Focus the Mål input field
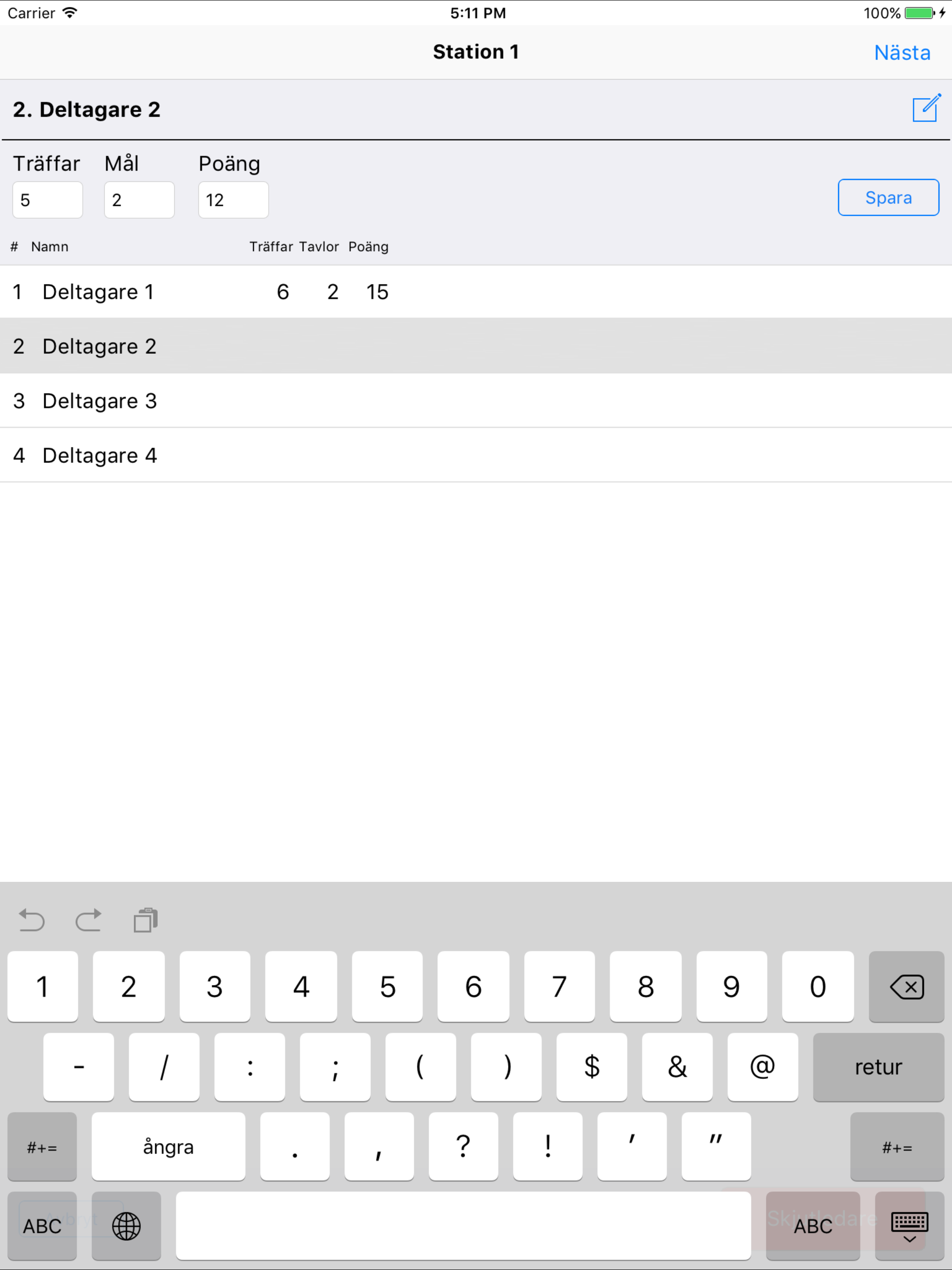The image size is (952, 1270). tap(139, 200)
